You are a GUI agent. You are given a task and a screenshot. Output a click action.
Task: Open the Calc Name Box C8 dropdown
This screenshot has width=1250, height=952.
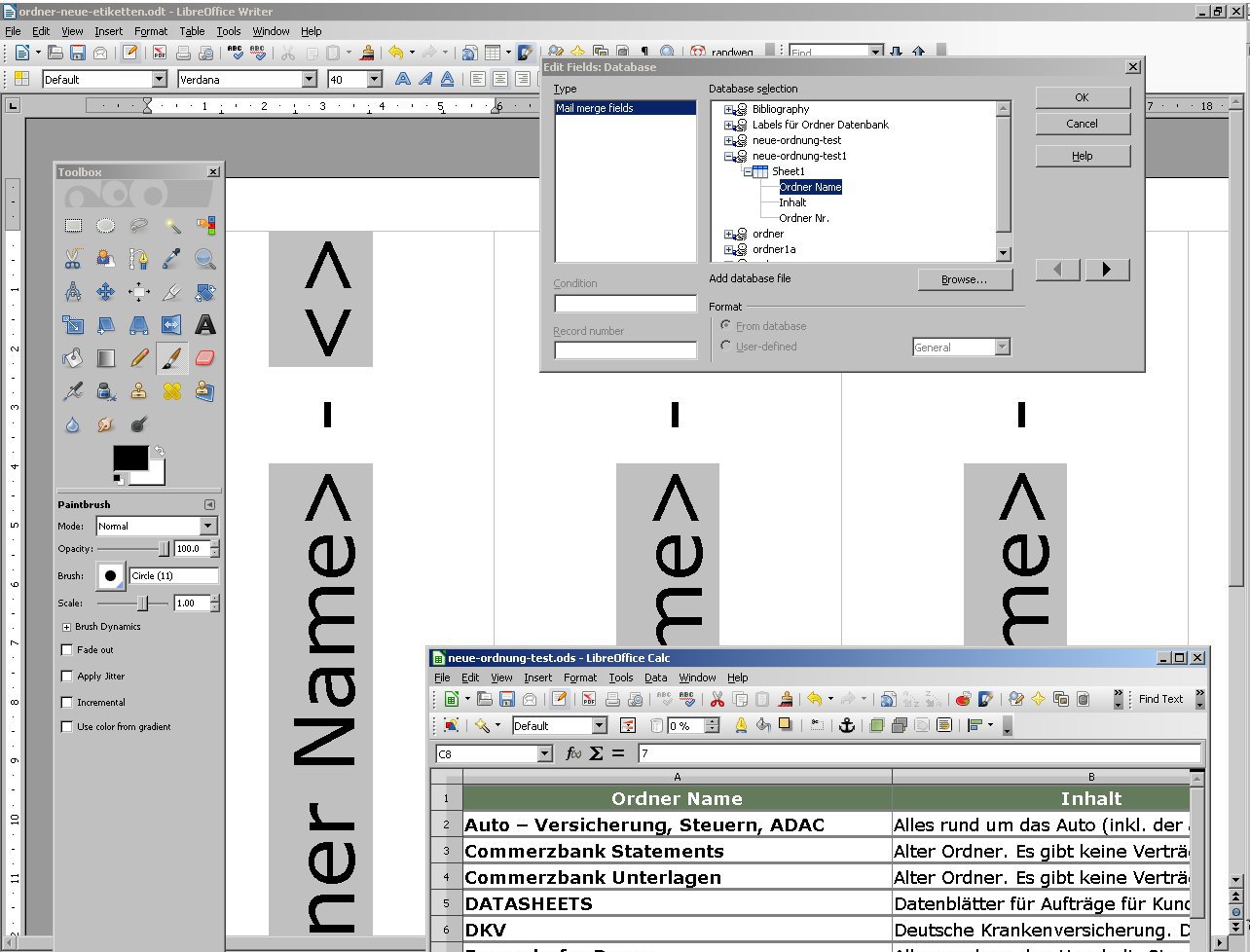pyautogui.click(x=545, y=753)
